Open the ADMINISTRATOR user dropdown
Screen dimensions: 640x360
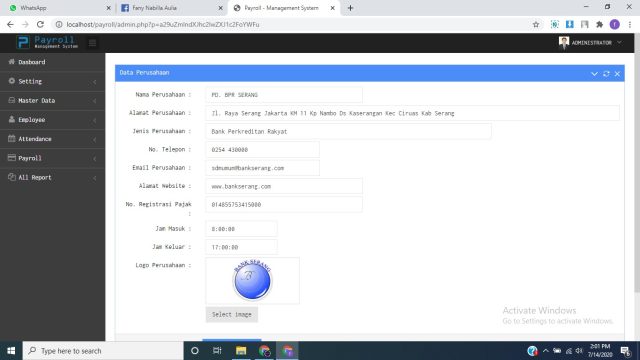pos(591,42)
